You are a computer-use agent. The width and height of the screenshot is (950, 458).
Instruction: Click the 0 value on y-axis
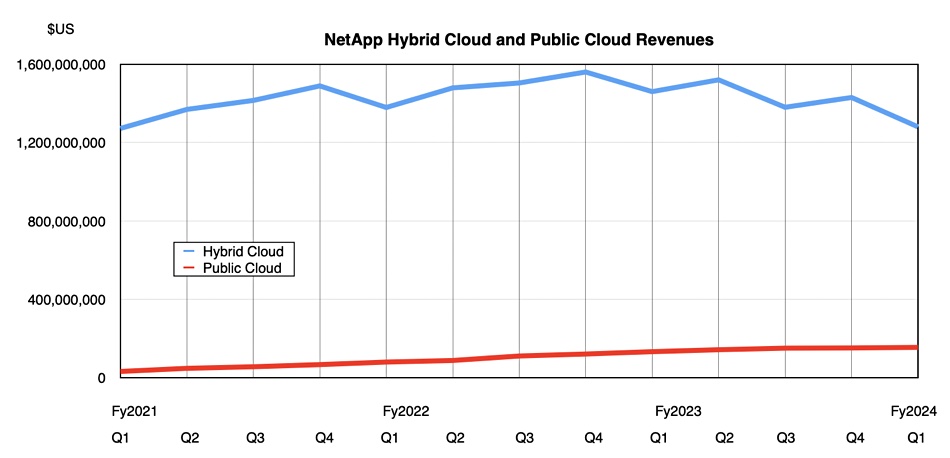102,378
